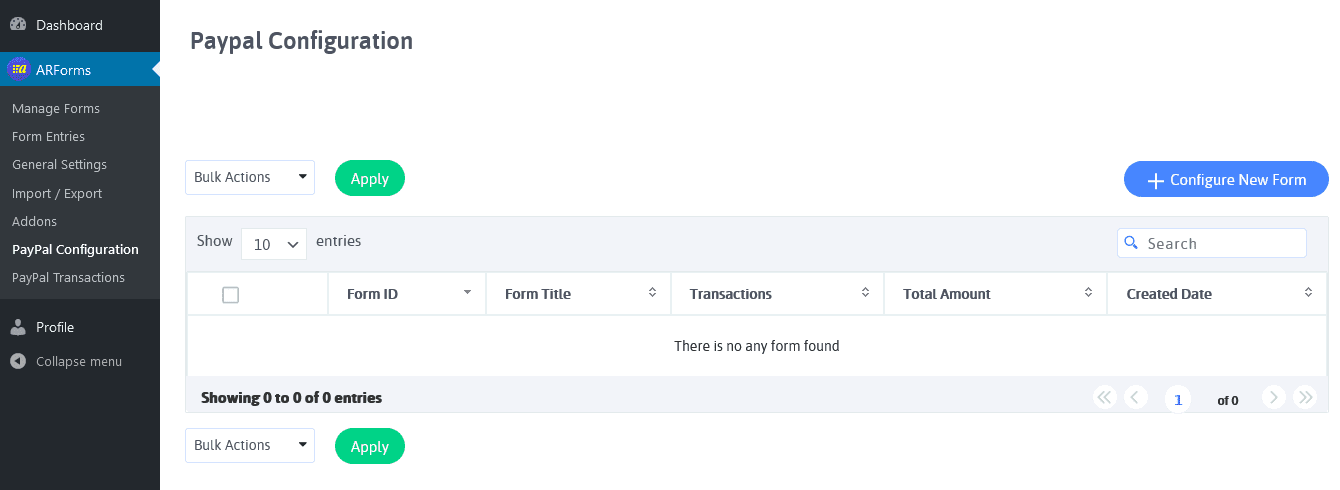Click Configure New Form button
This screenshot has width=1340, height=490.
click(x=1226, y=180)
